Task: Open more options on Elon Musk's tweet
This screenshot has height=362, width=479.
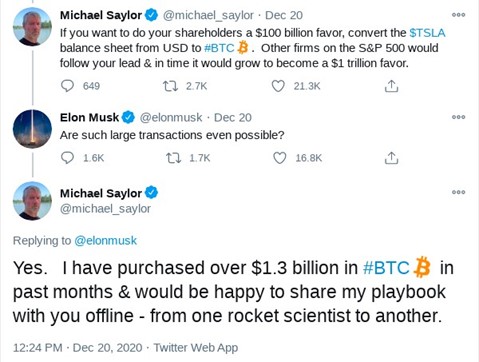Action: point(458,117)
